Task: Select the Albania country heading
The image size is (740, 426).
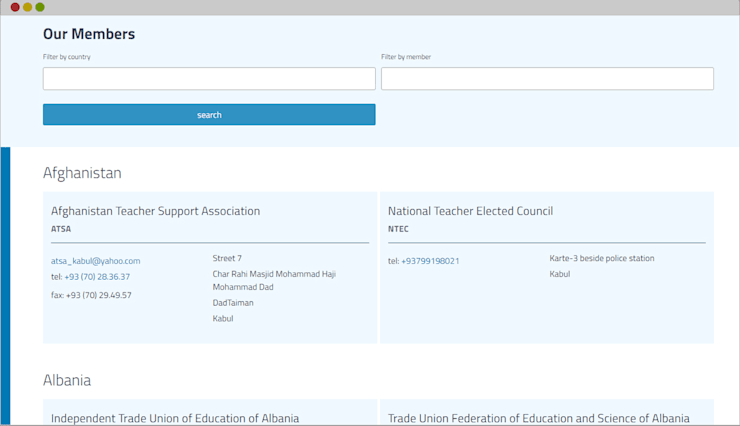Action: [67, 380]
